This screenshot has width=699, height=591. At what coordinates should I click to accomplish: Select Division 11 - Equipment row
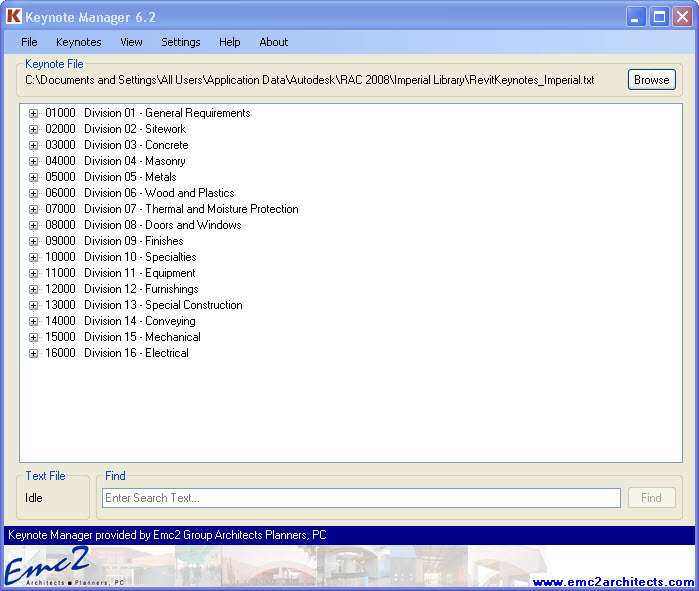(x=120, y=273)
